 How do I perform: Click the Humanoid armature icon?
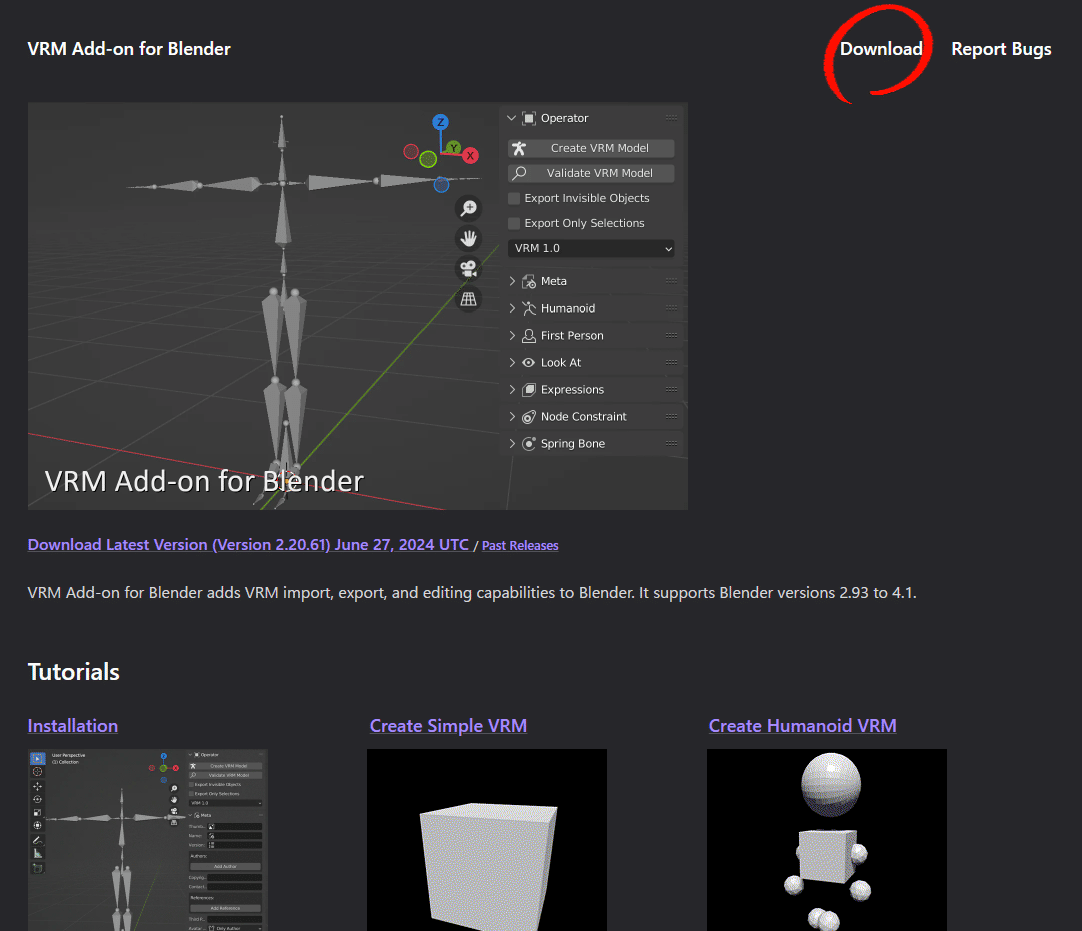click(x=529, y=308)
